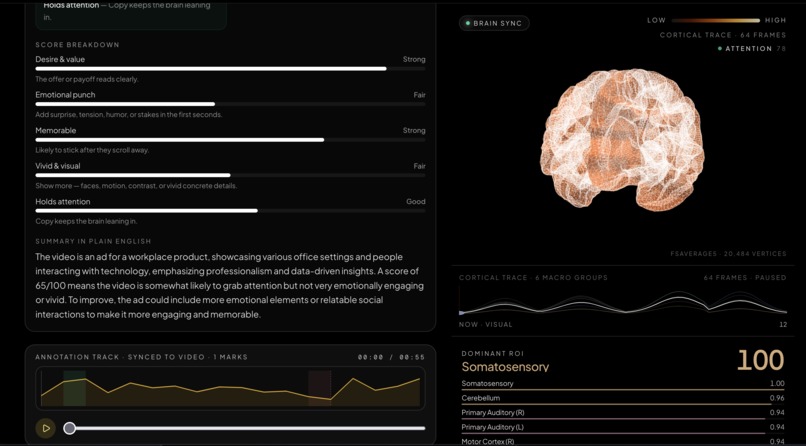Click the BRAIN SYNC pill
The width and height of the screenshot is (806, 446).
[494, 23]
